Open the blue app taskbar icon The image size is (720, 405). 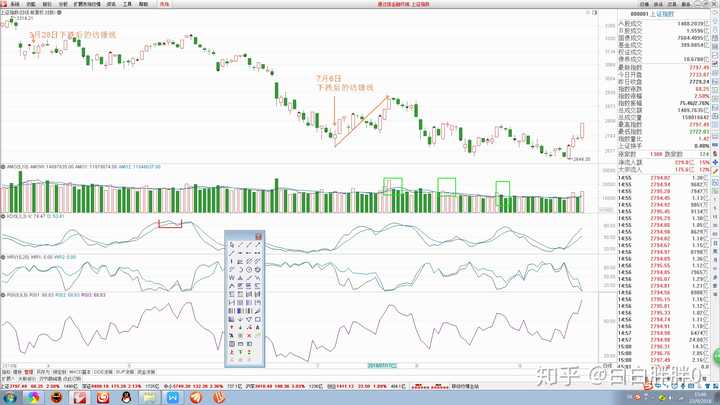pos(173,398)
